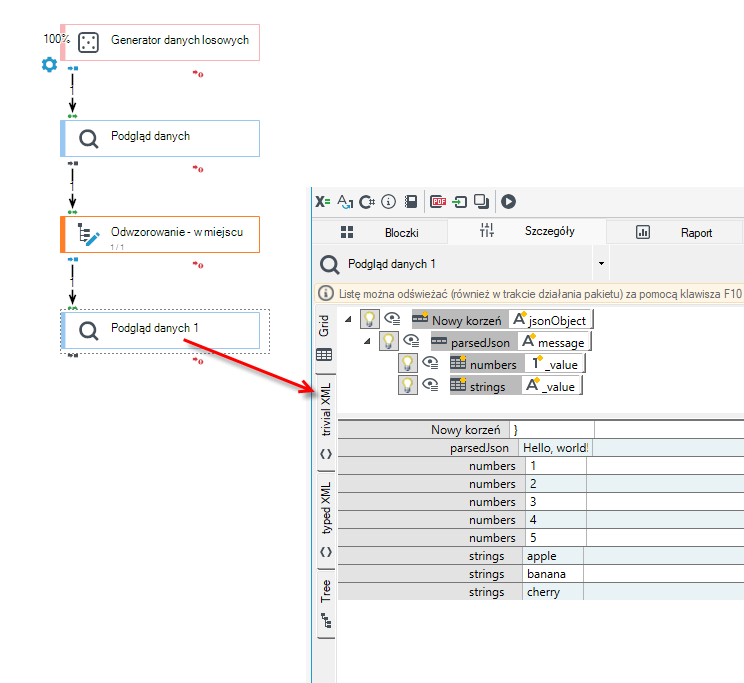Toggle the lightbulb for Nowy korzeń

[x=370, y=319]
